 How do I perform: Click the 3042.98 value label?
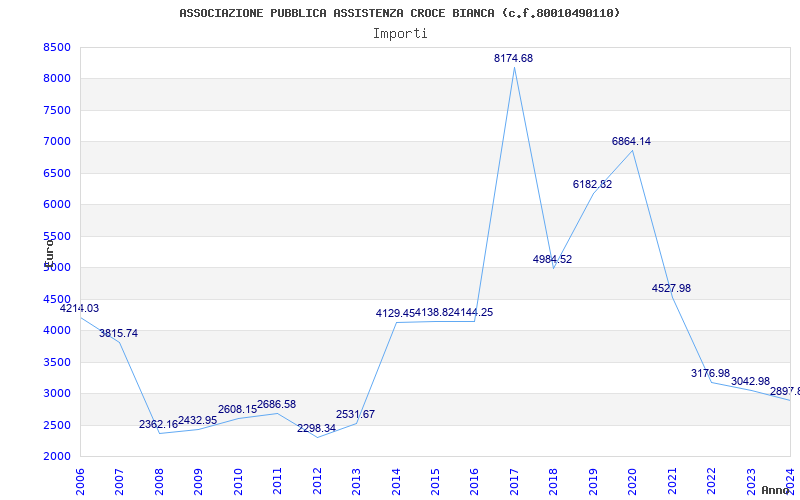[x=751, y=381]
